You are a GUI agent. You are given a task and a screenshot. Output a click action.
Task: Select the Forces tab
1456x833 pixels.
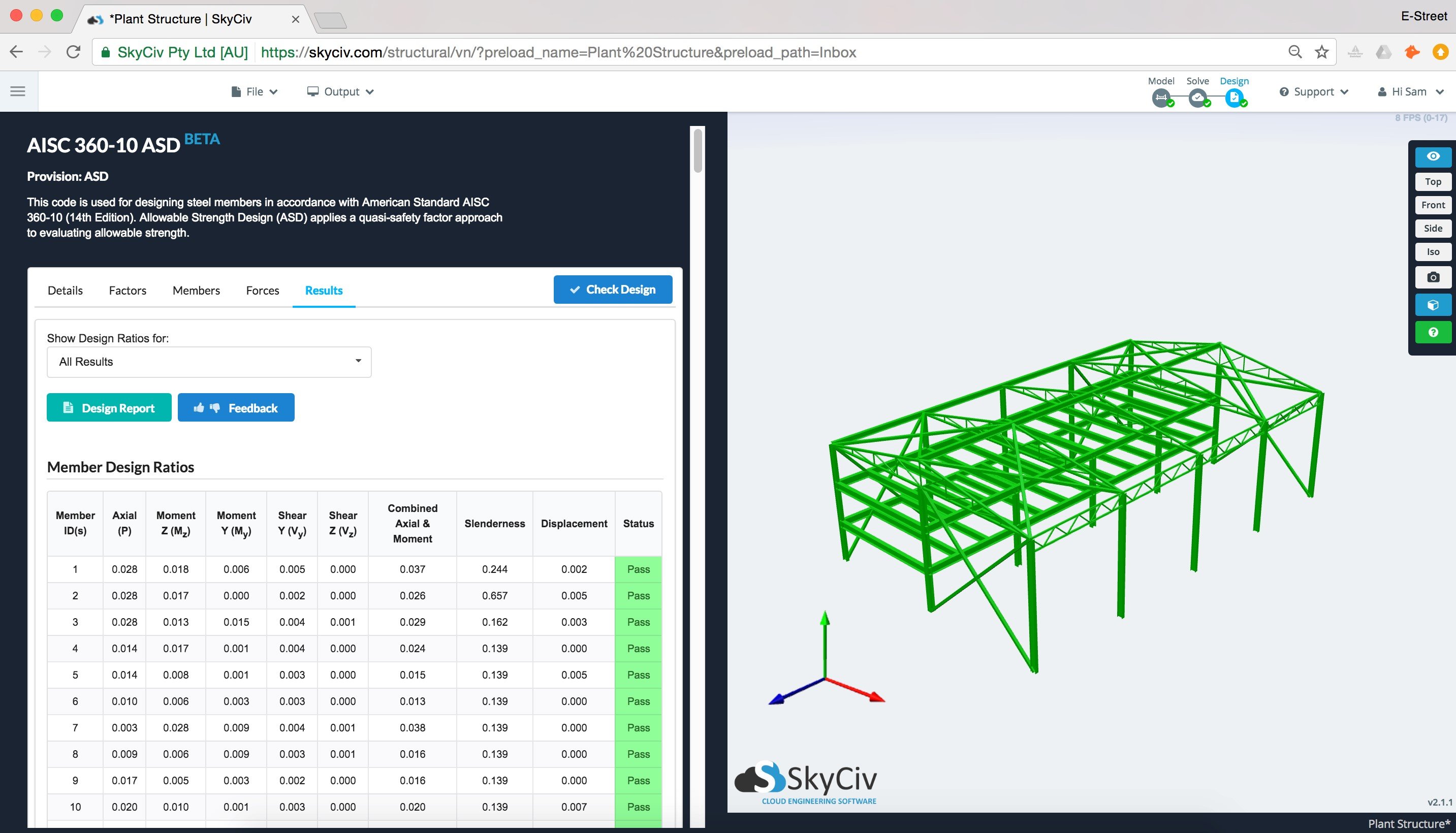(x=263, y=291)
